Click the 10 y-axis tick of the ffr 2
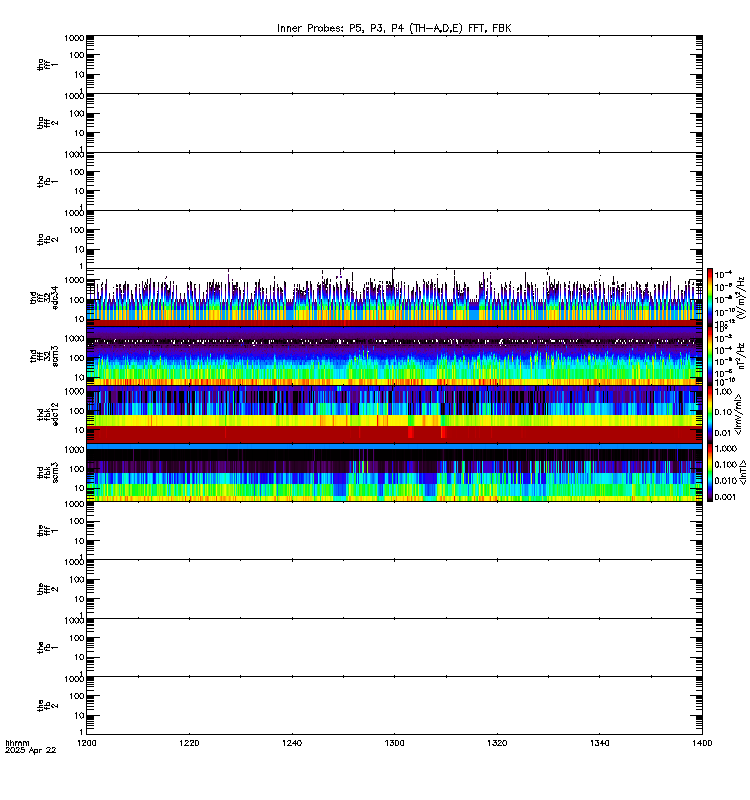Image resolution: width=750 pixels, height=800 pixels. [79, 599]
